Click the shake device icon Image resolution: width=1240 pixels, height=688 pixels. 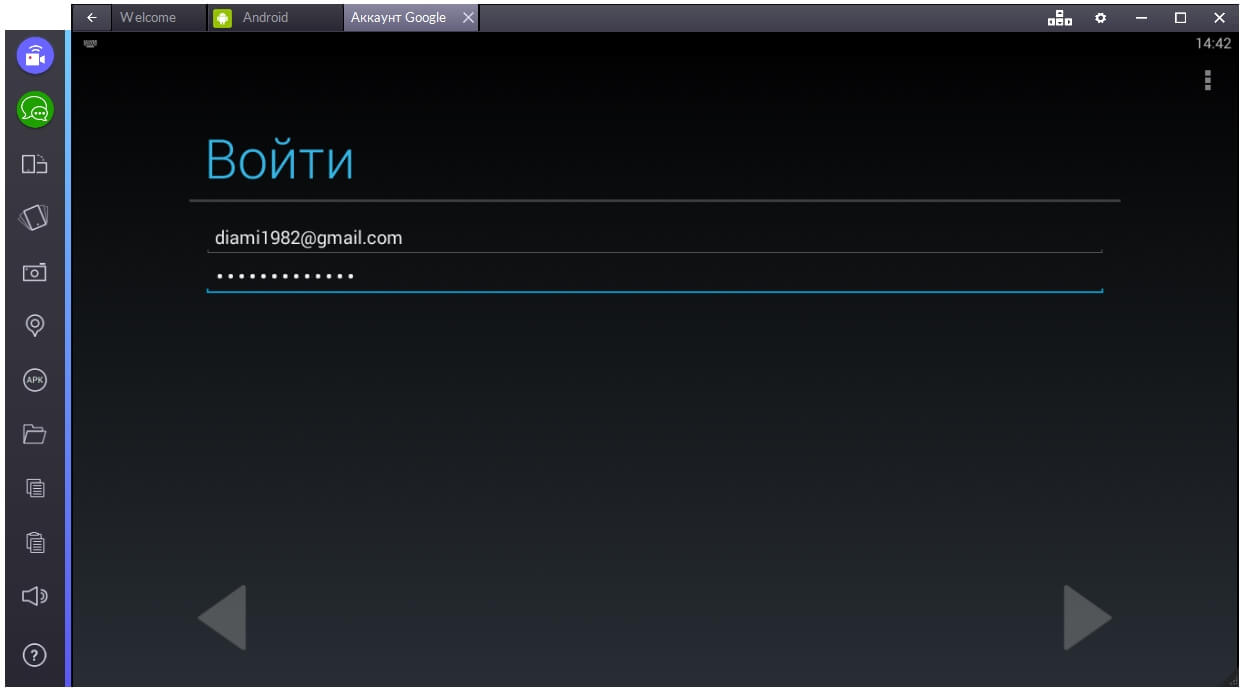click(x=35, y=217)
